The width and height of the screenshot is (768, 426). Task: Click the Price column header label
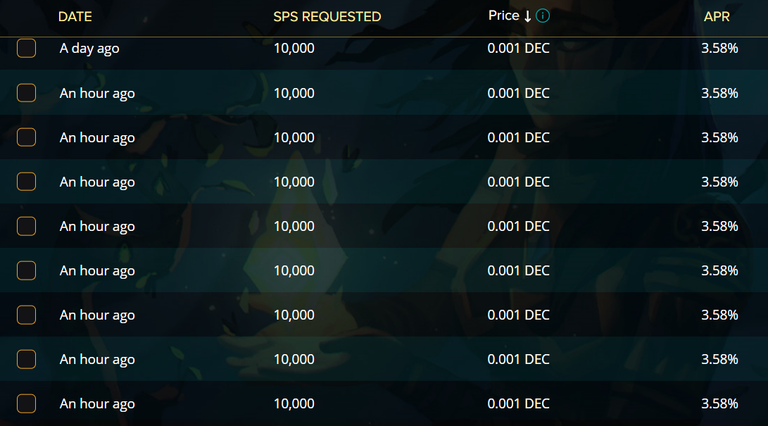point(503,16)
